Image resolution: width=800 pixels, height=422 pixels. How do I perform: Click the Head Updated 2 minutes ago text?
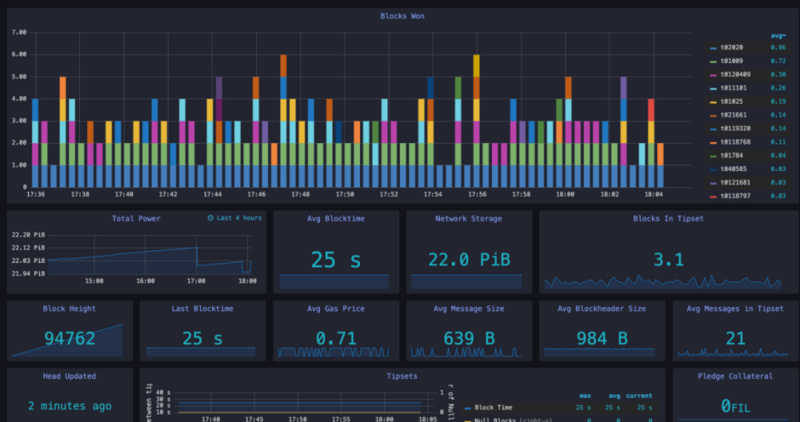coord(70,406)
